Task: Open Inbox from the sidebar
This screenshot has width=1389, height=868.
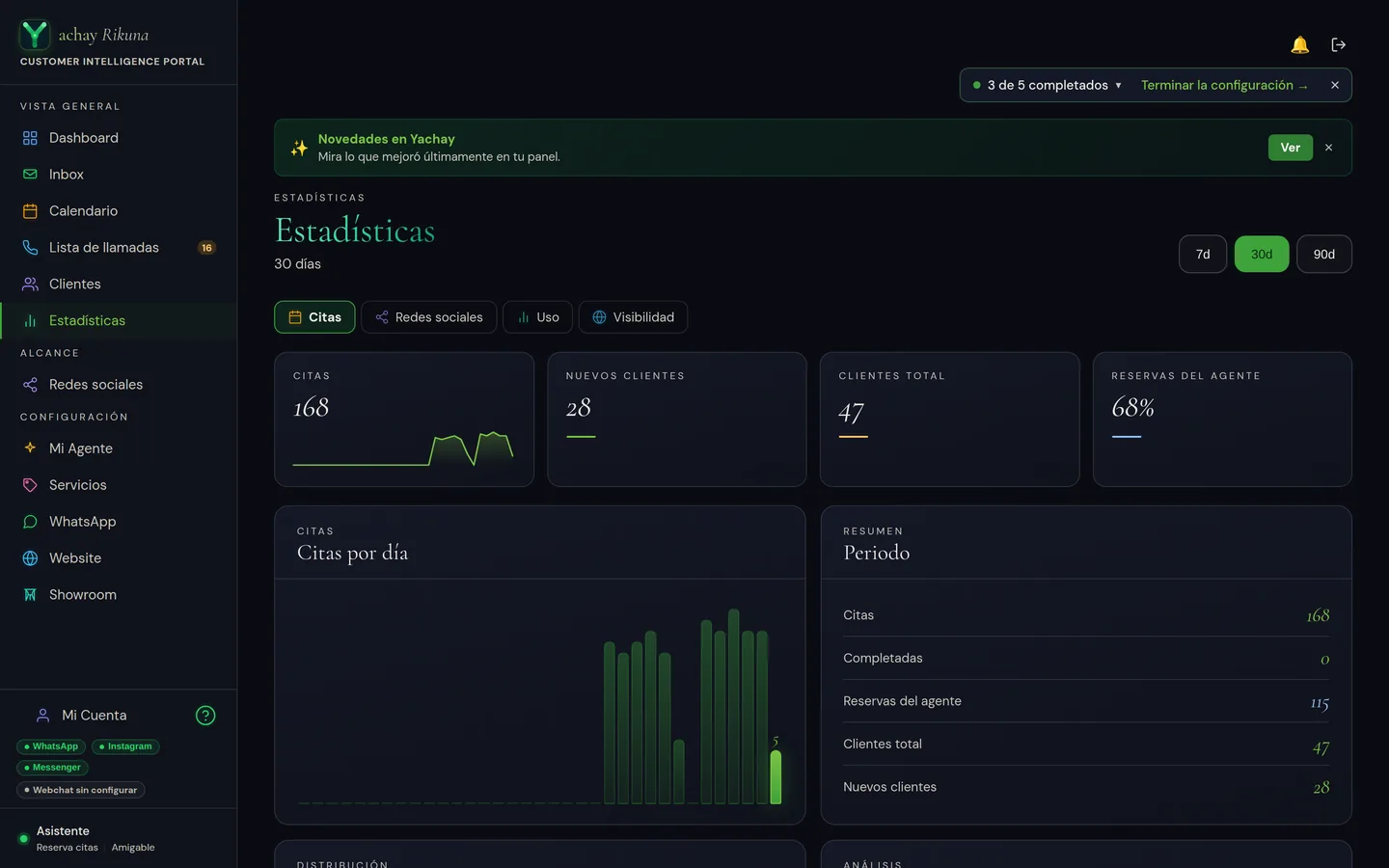Action: pyautogui.click(x=119, y=175)
